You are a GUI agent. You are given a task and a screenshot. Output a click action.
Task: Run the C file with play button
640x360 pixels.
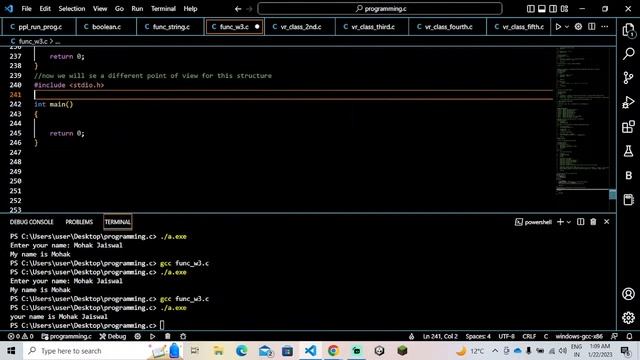558,27
